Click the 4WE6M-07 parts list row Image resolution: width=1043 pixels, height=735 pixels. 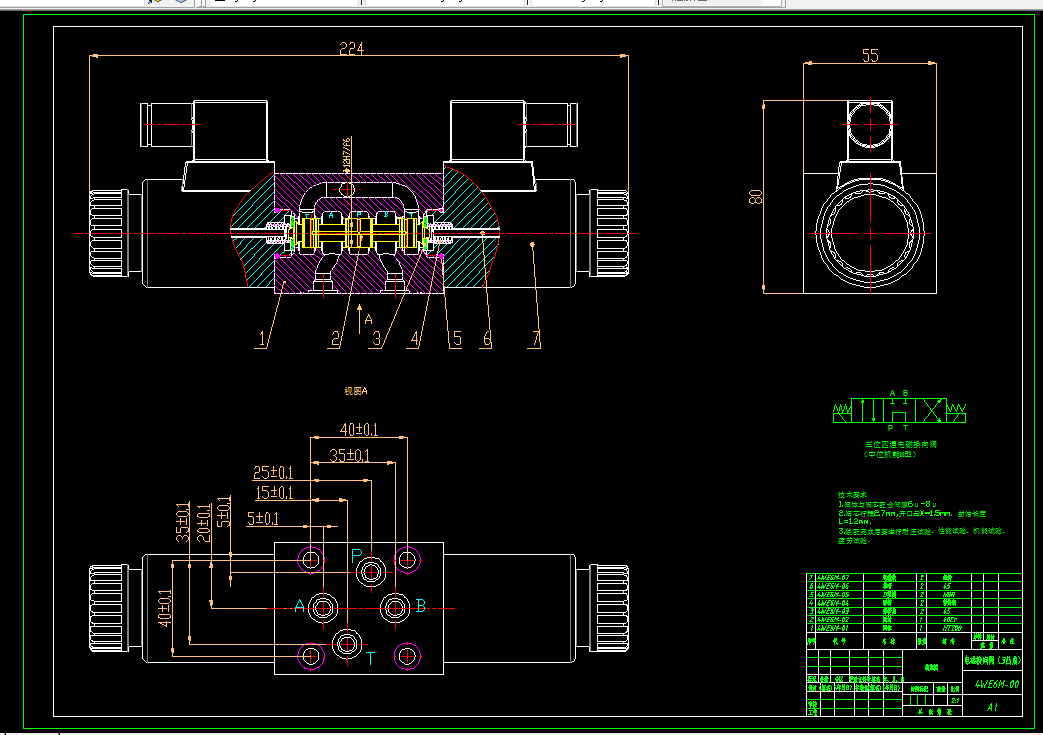coord(914,577)
